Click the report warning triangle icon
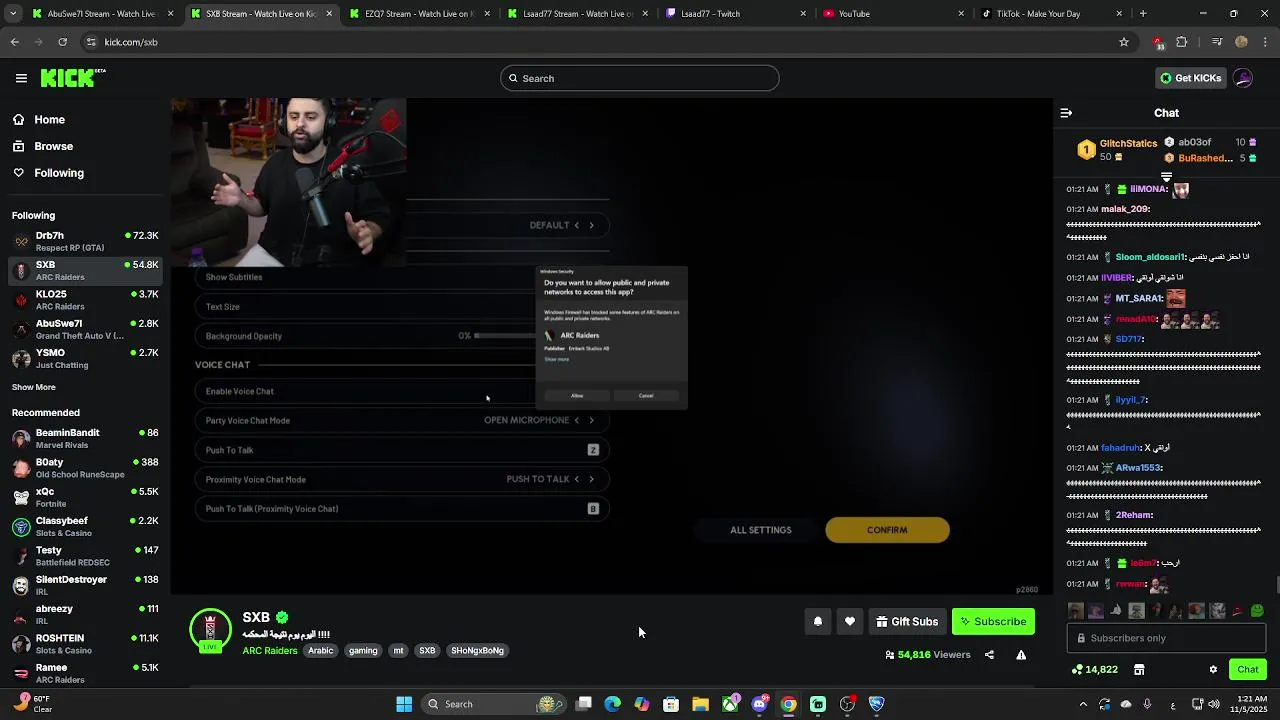Screen dimensions: 1280x720 [1021, 655]
